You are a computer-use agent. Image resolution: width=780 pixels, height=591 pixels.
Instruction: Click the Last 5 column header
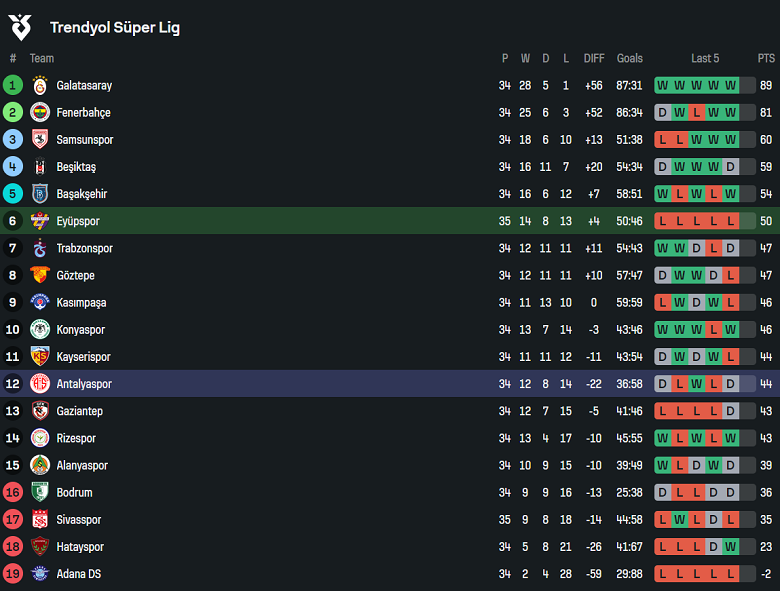click(704, 58)
